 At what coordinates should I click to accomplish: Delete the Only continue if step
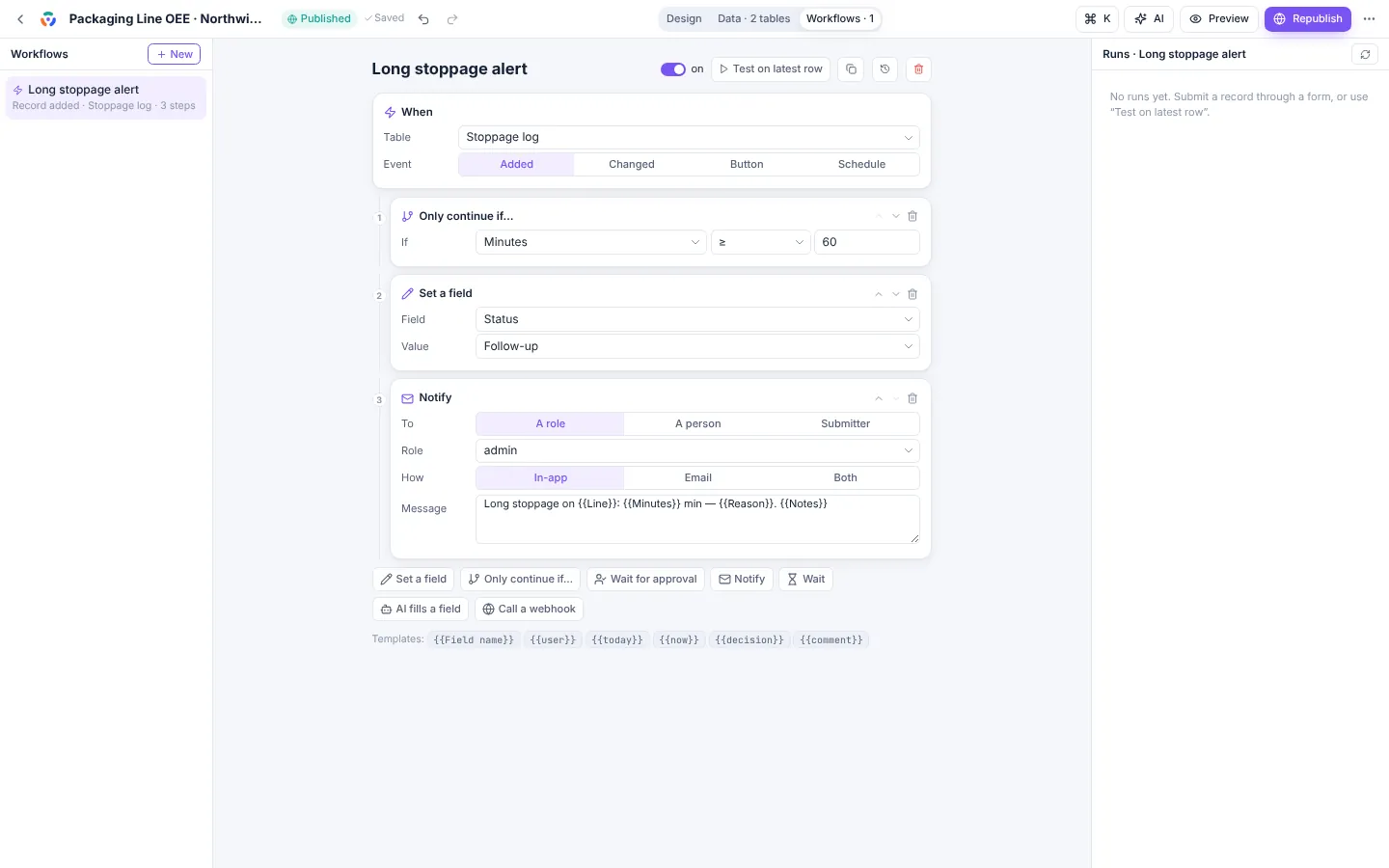pyautogui.click(x=912, y=216)
